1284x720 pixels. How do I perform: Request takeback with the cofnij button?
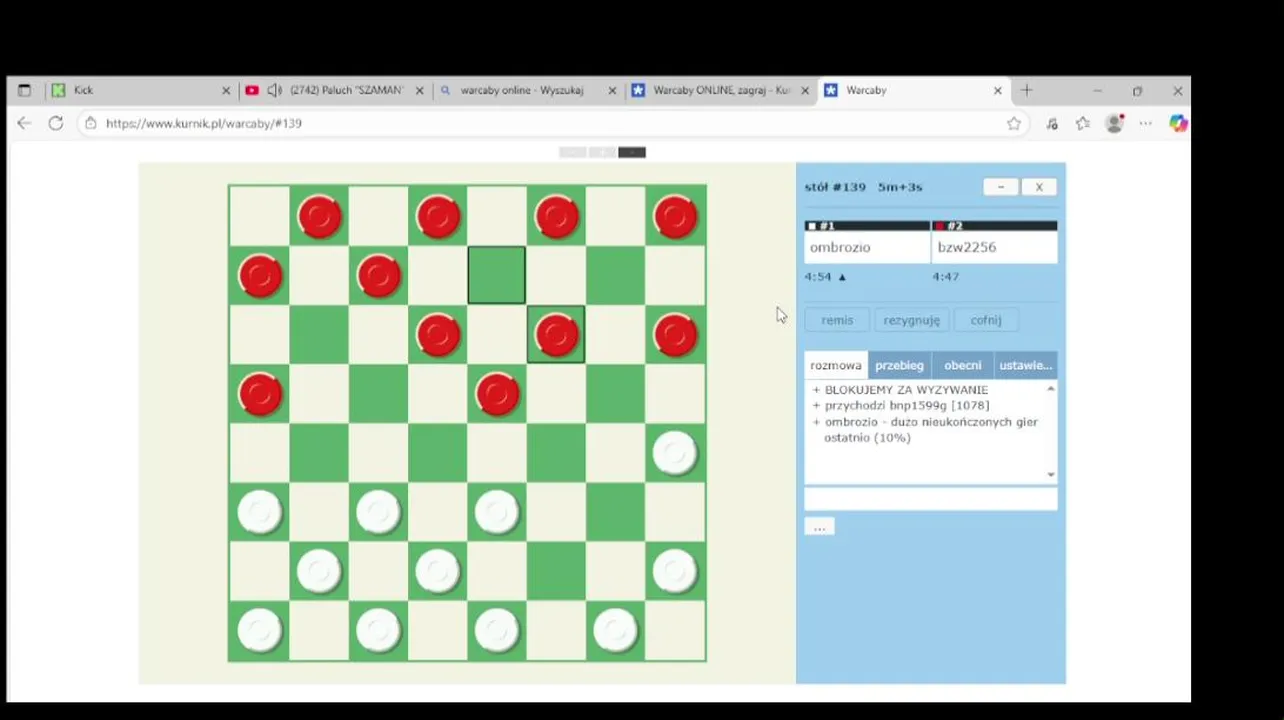click(x=985, y=320)
